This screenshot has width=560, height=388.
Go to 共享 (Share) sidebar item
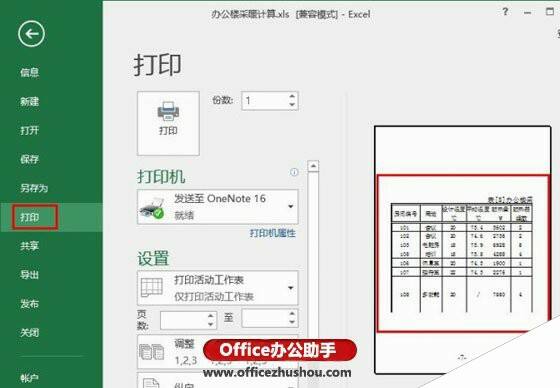29,246
